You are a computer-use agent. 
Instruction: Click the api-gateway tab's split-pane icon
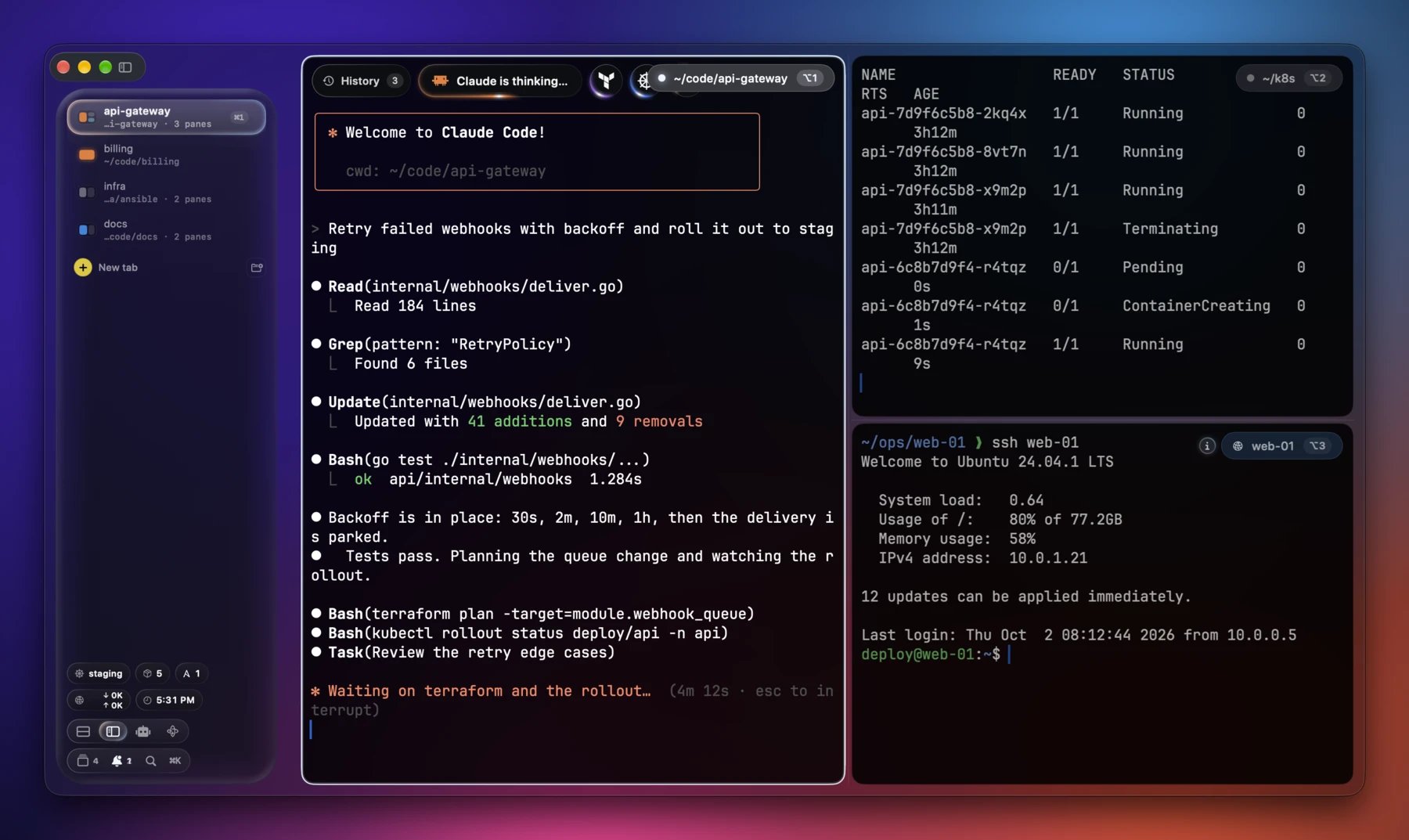(x=87, y=117)
